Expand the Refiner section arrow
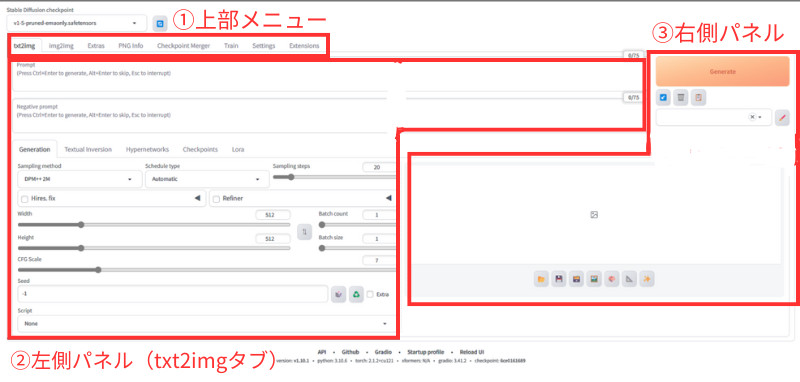This screenshot has width=800, height=382. coord(389,198)
